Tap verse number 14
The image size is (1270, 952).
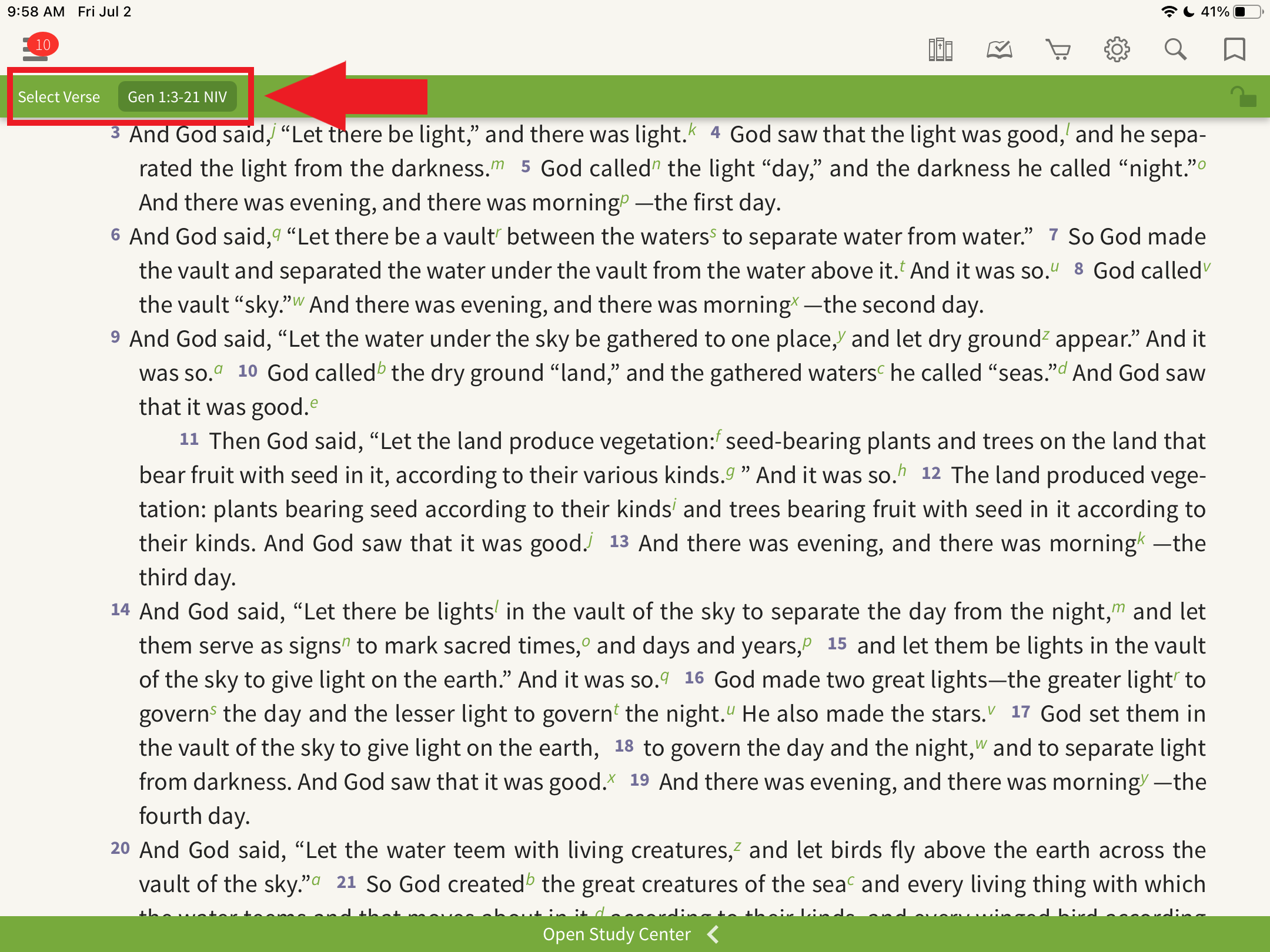click(120, 610)
